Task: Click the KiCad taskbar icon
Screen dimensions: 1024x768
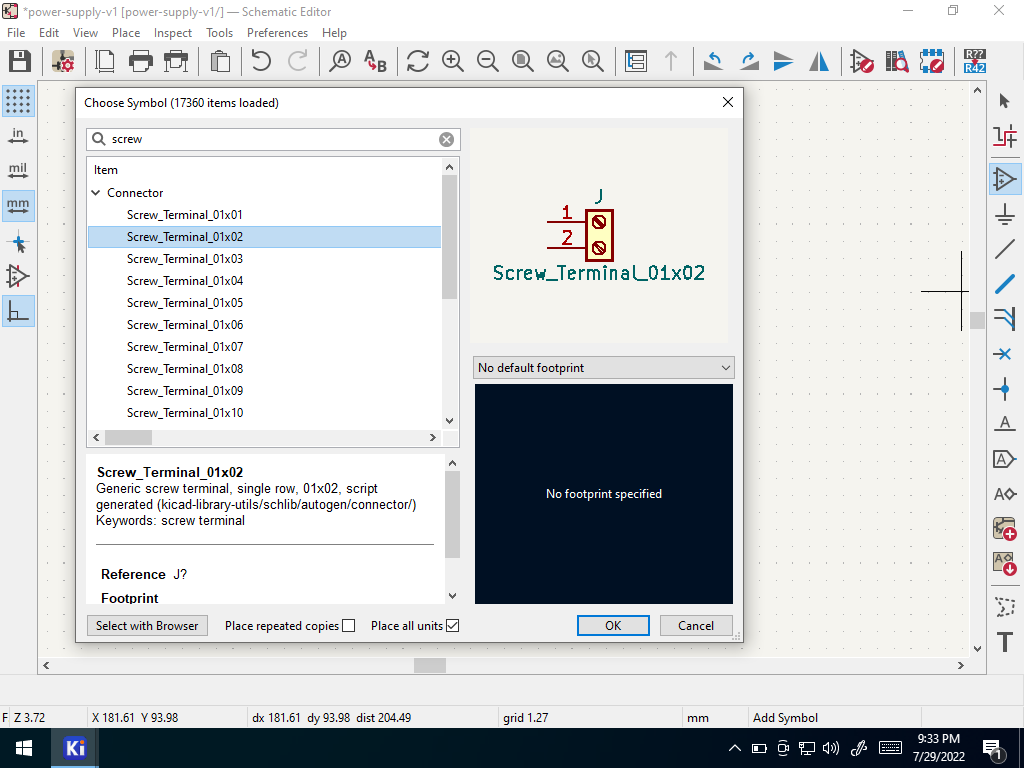Action: pos(75,748)
